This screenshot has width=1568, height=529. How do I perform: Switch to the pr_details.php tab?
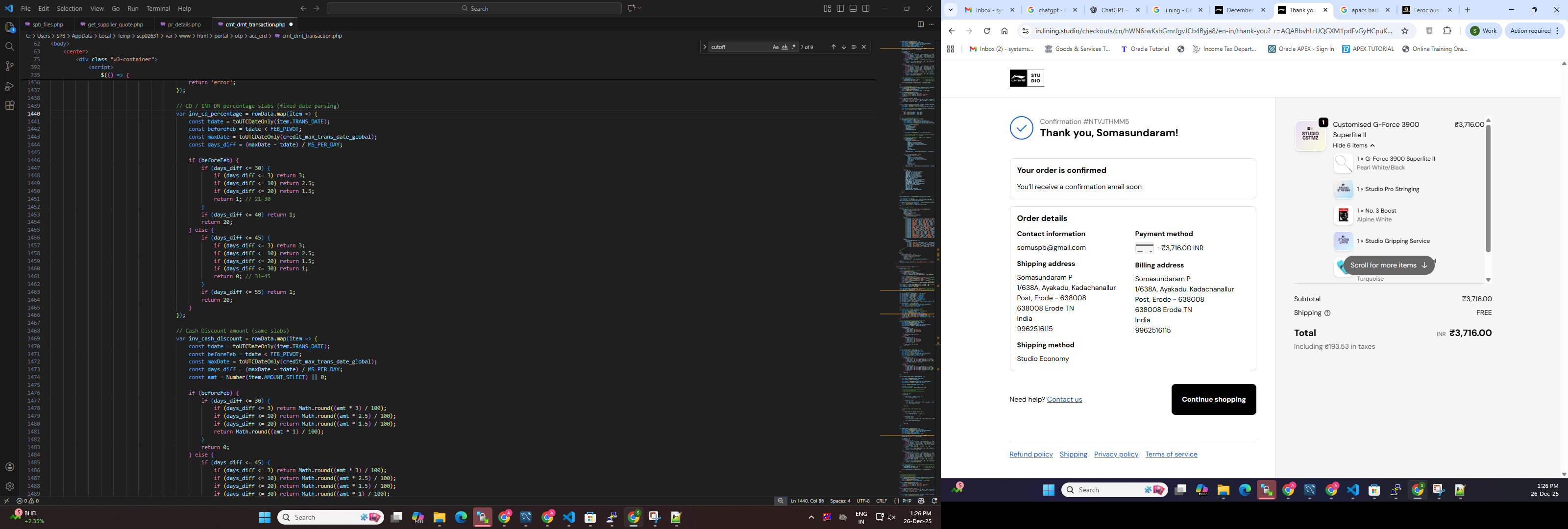[x=184, y=24]
